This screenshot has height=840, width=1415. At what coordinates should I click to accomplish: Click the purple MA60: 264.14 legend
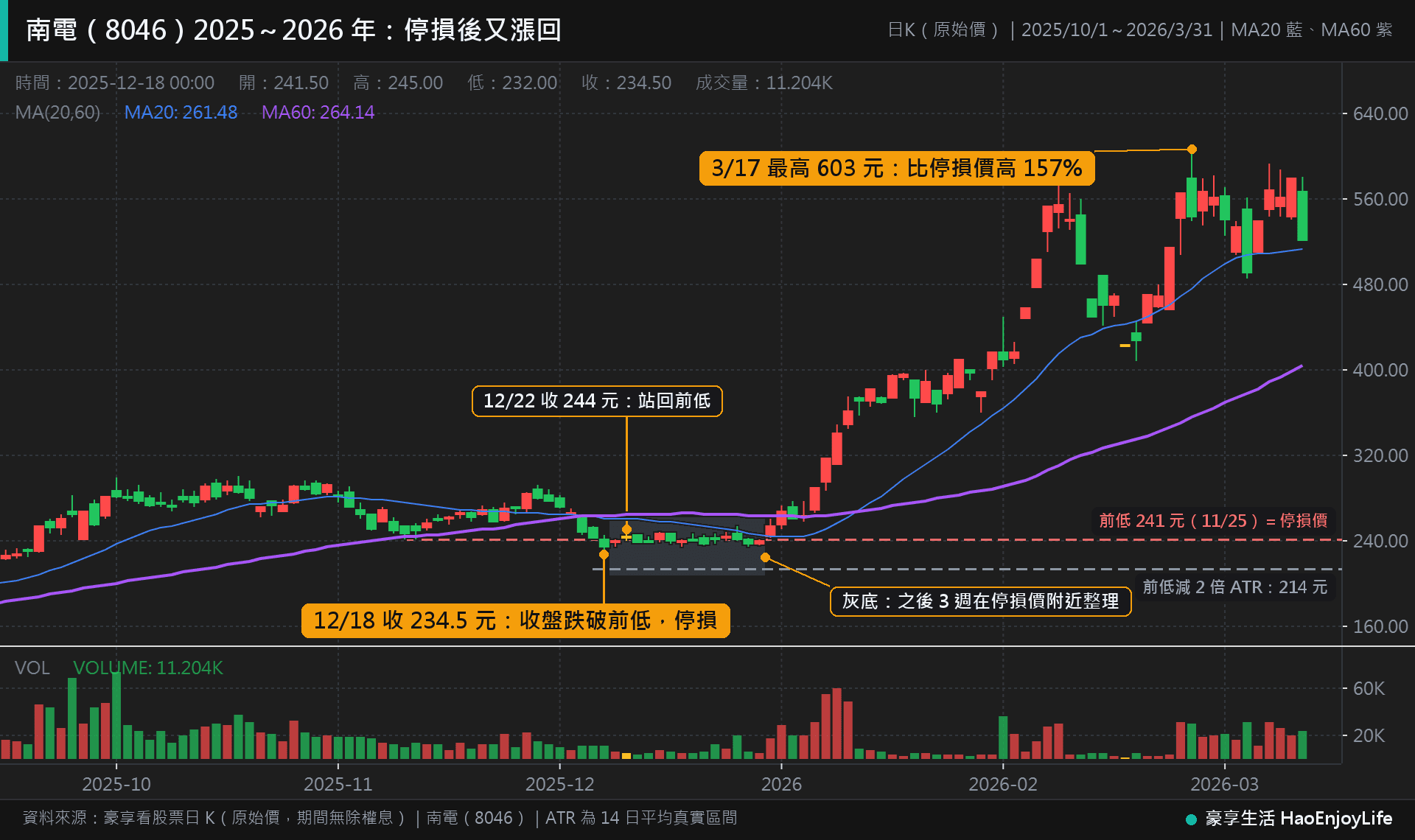pyautogui.click(x=318, y=112)
